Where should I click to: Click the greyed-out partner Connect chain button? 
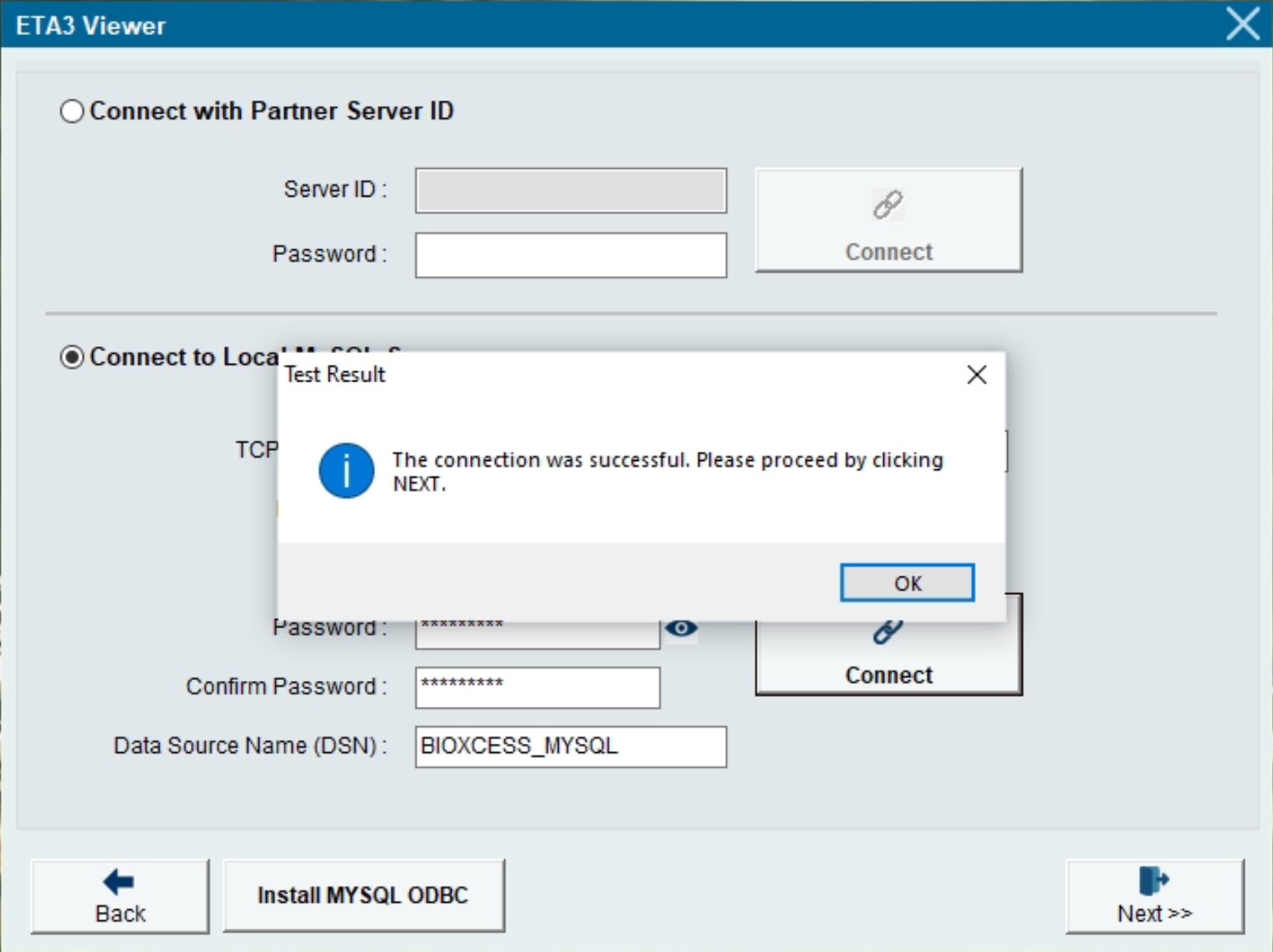888,221
